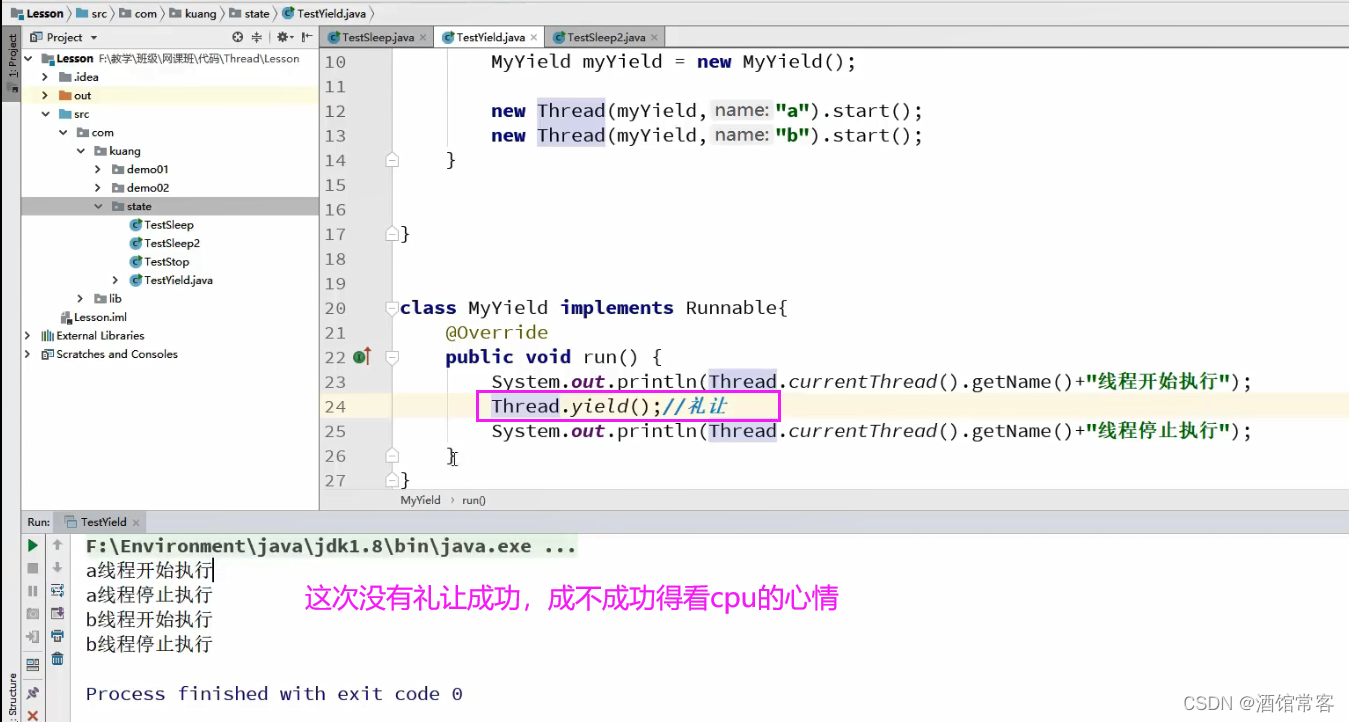Expand External Libraries node

[27, 336]
